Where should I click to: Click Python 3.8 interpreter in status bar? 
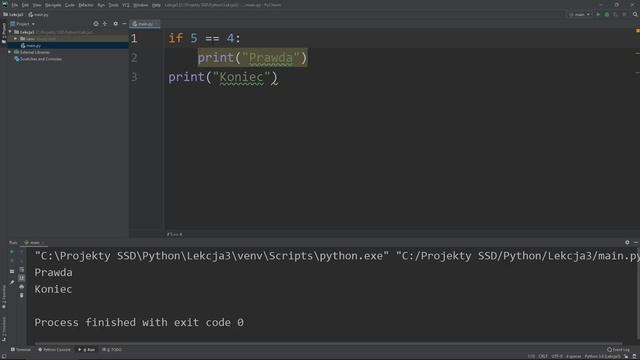(603, 356)
